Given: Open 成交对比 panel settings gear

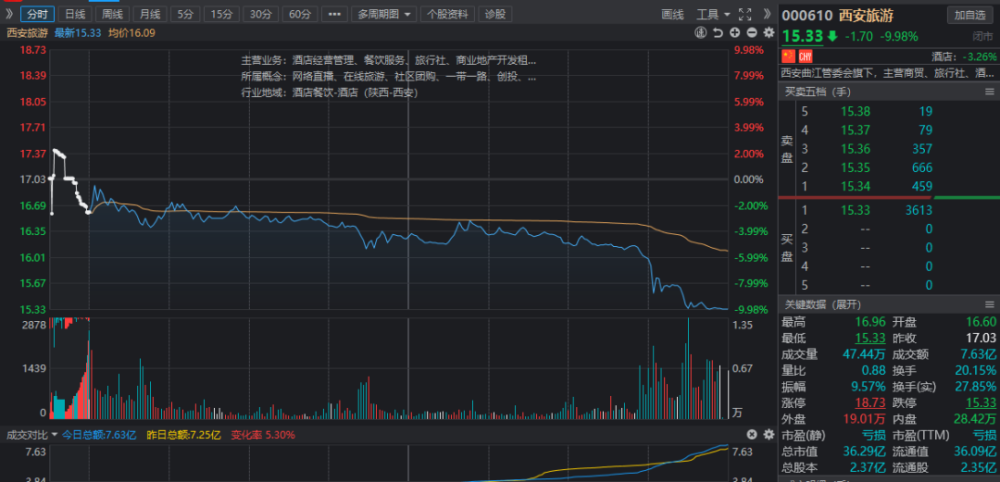Looking at the screenshot, I should coord(768,435).
